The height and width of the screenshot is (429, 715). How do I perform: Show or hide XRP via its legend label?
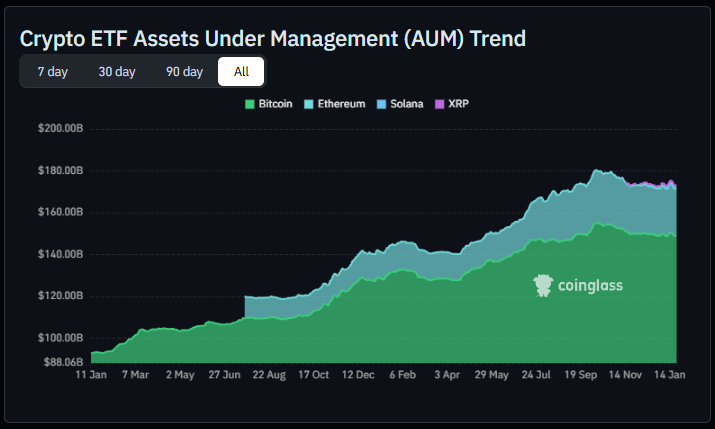coord(459,104)
